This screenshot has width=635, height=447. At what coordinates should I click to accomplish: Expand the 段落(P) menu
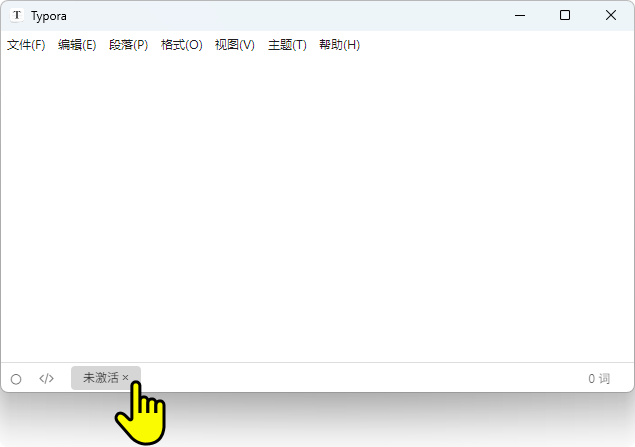click(128, 45)
